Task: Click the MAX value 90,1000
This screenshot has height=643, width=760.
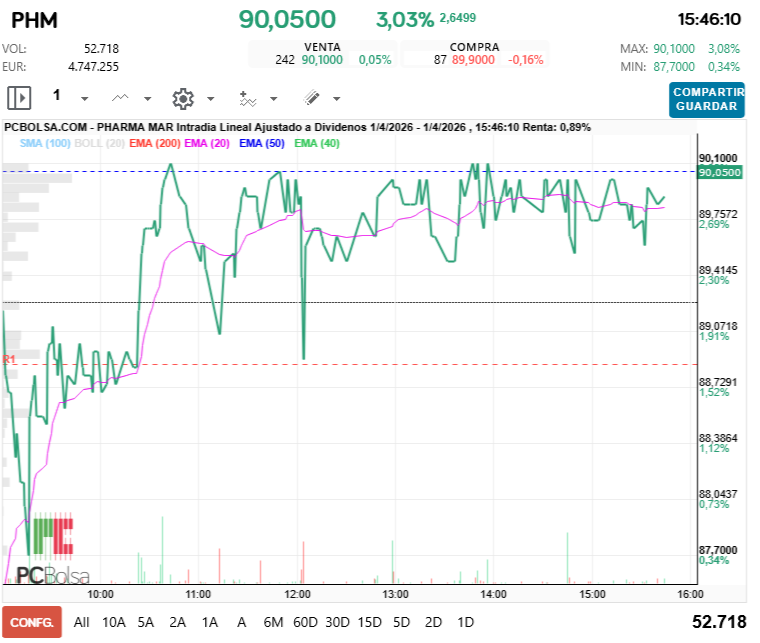Action: coord(674,49)
